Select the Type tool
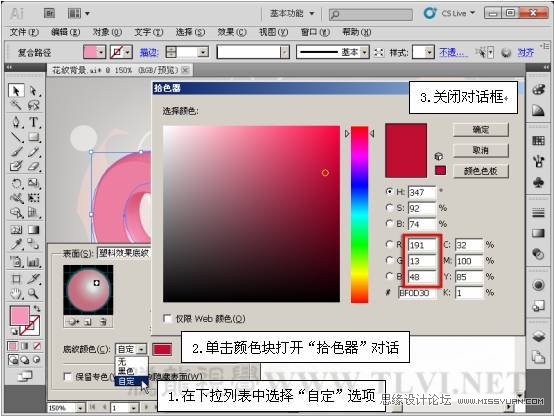 34,122
